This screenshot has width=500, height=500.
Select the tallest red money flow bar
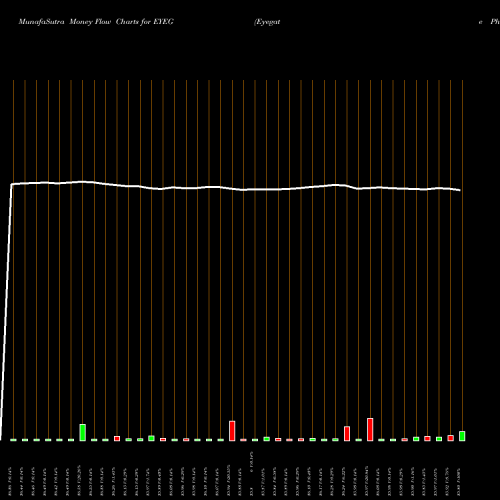(370, 429)
